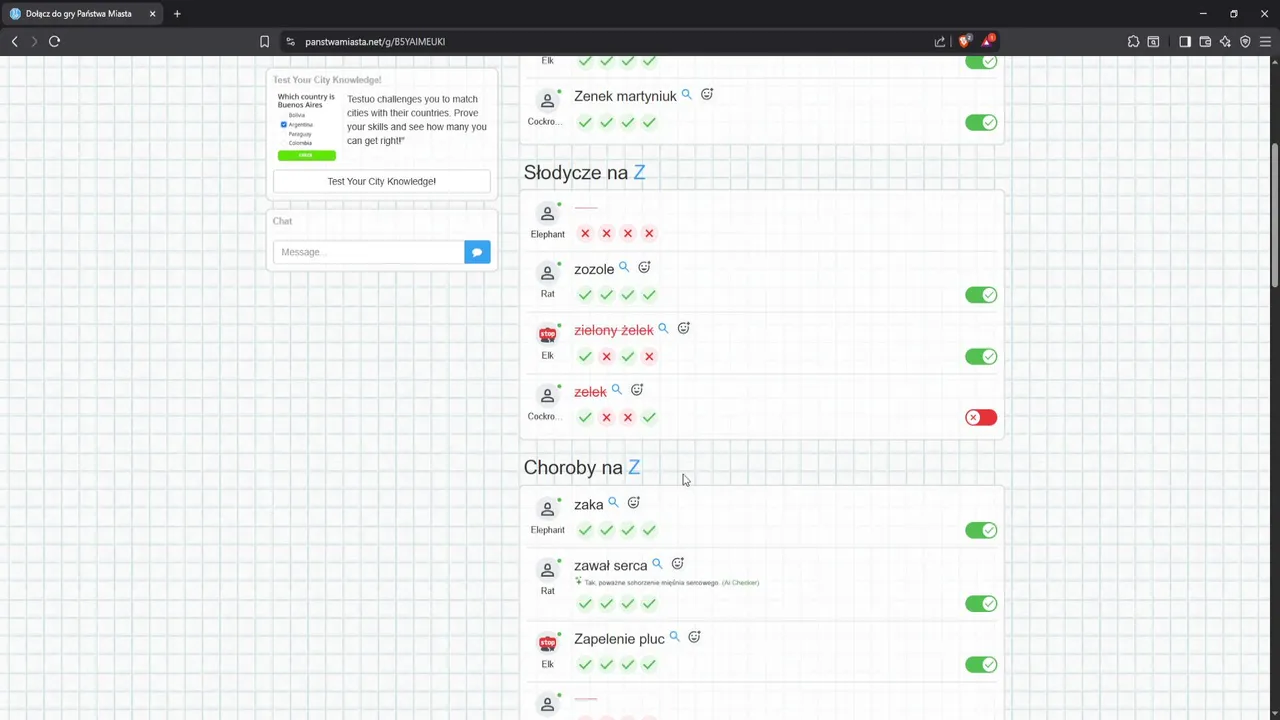
Task: Click the 'Test Your City Knowledge!' ad title
Action: click(327, 80)
